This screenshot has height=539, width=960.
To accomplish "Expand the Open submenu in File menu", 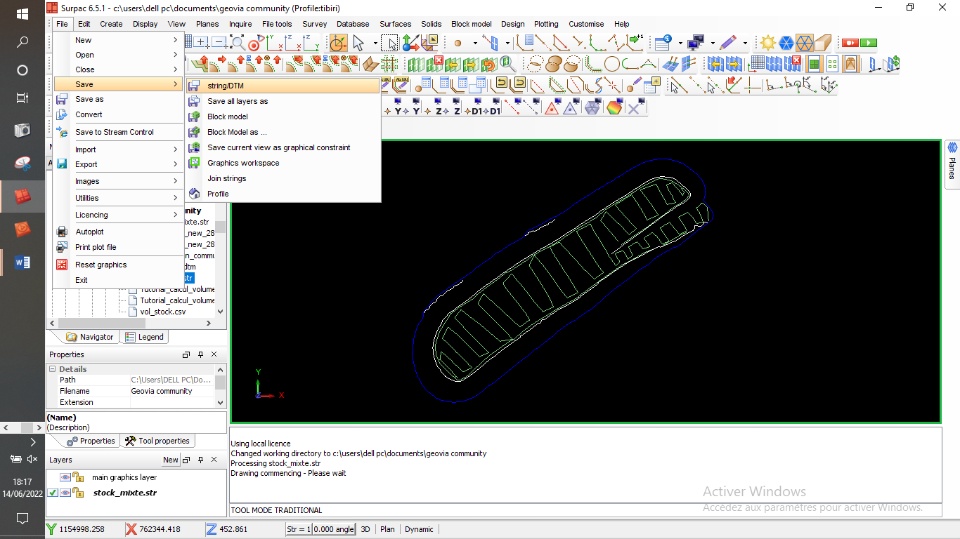I will [119, 55].
